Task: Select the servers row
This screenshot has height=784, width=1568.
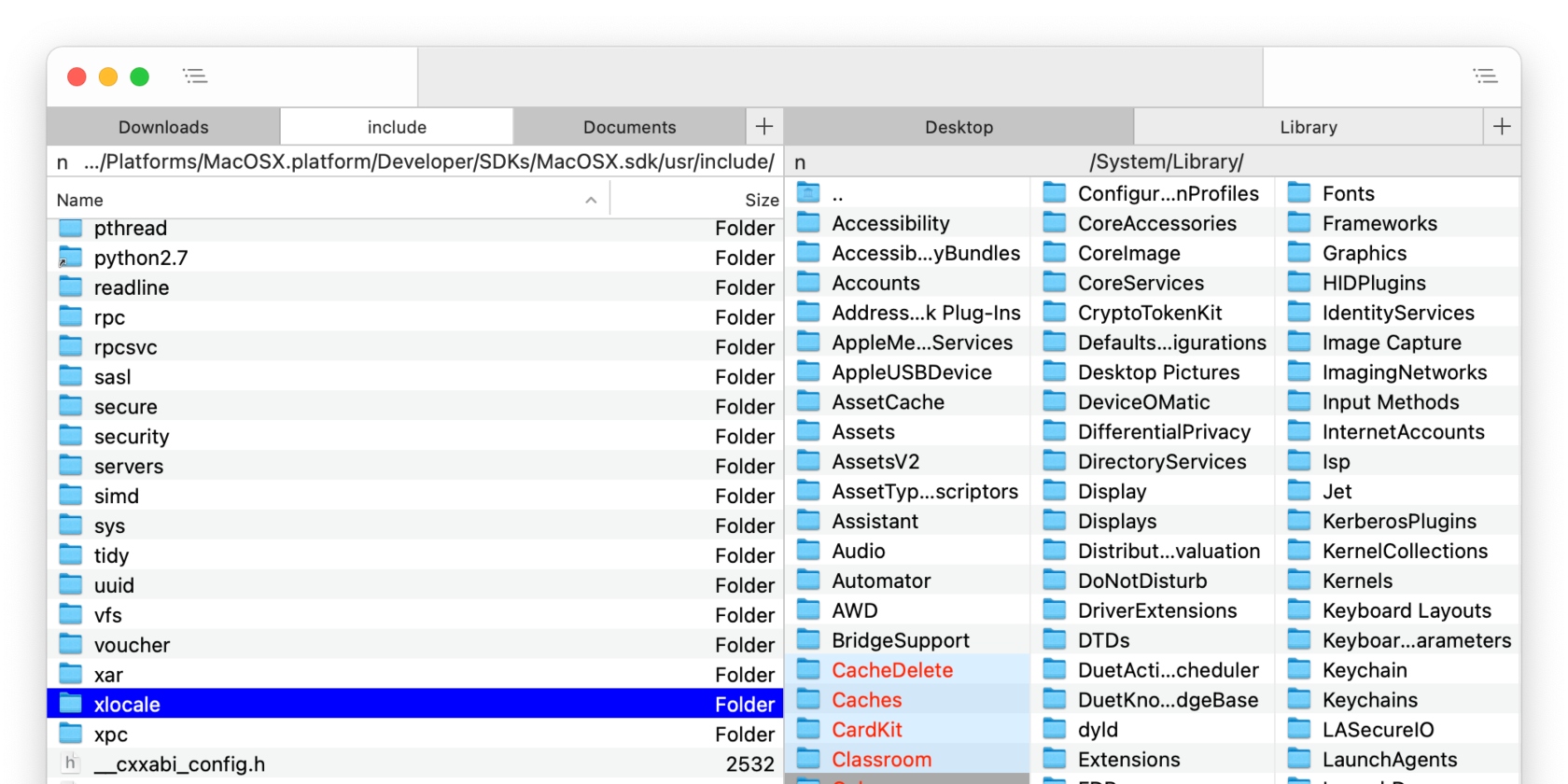Action: pyautogui.click(x=415, y=466)
